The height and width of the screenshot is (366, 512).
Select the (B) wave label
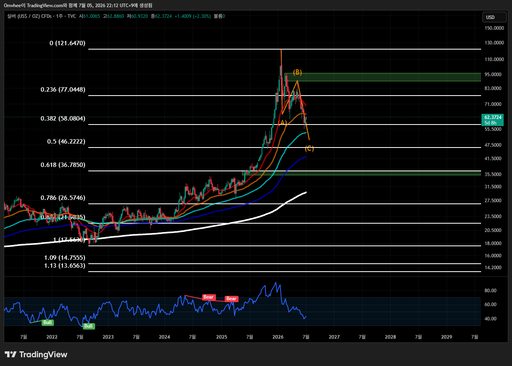point(297,72)
